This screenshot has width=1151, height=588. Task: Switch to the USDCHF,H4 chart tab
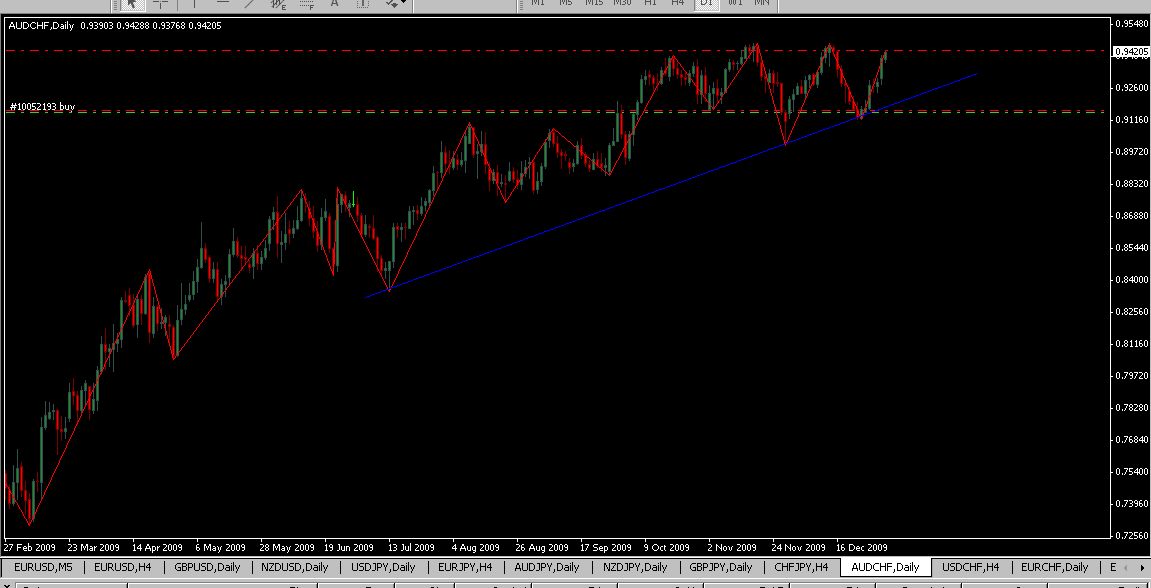970,567
